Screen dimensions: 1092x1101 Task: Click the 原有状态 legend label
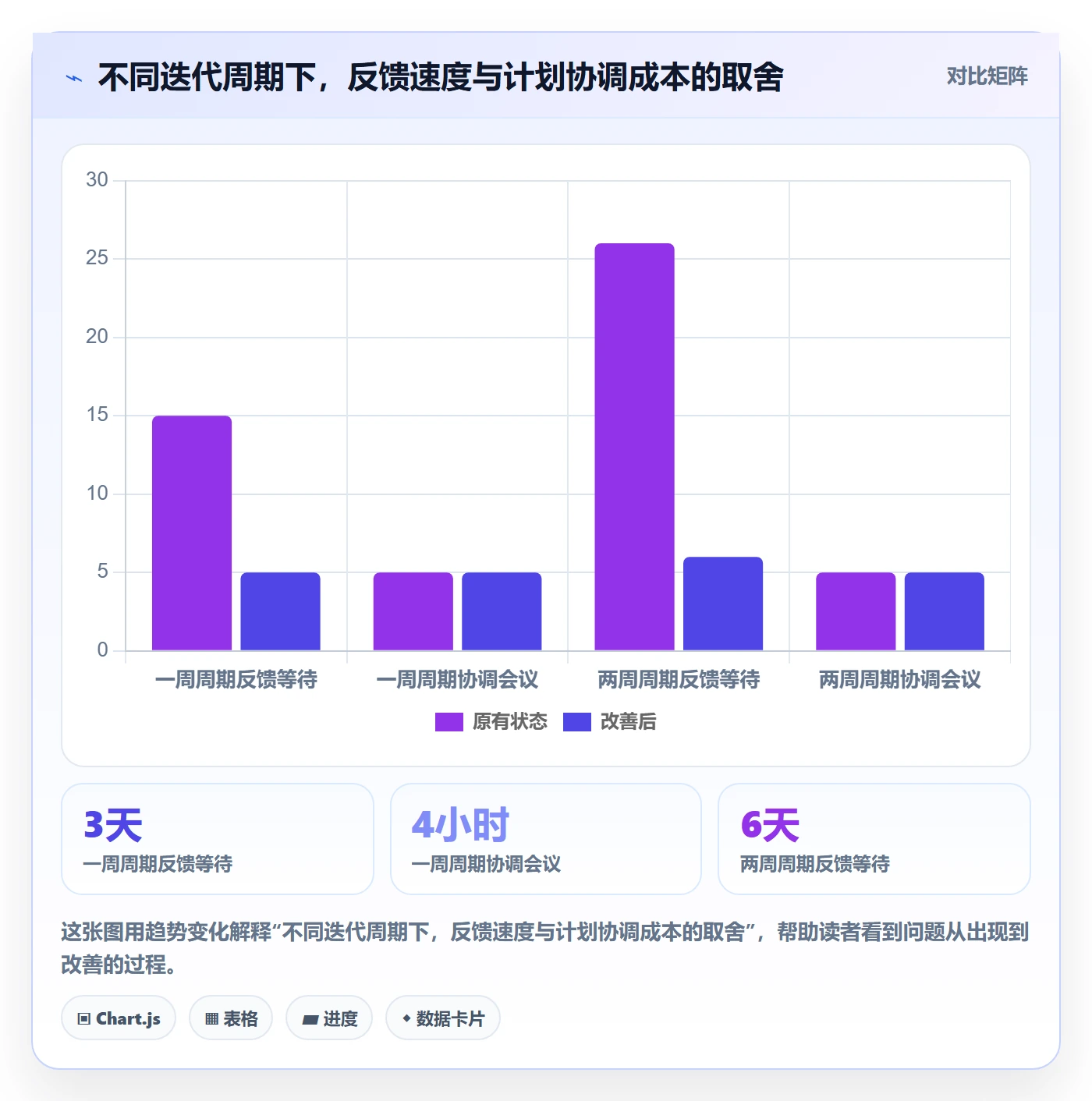pyautogui.click(x=510, y=722)
